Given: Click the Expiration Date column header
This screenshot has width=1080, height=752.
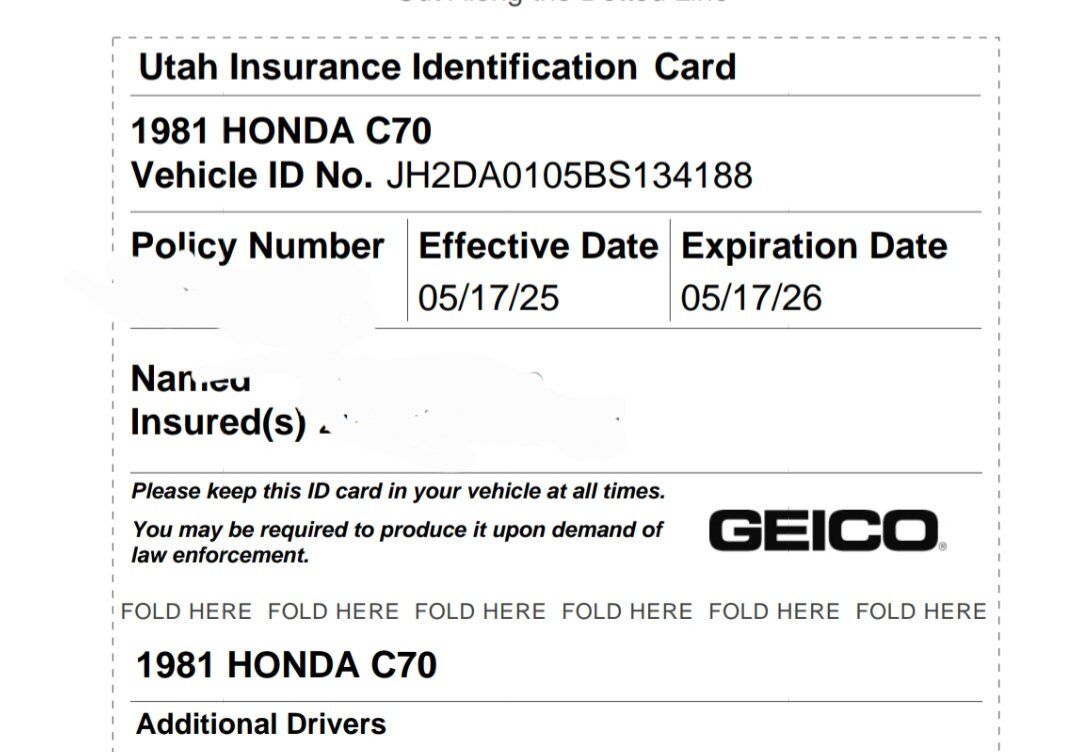Looking at the screenshot, I should (814, 246).
